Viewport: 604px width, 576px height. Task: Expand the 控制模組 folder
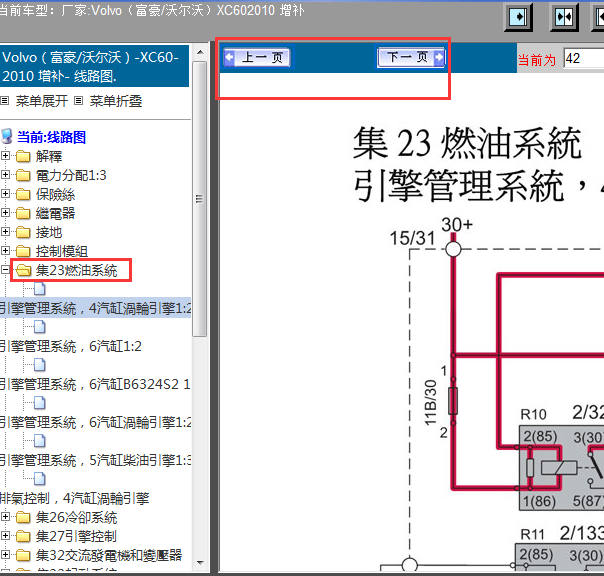5,250
